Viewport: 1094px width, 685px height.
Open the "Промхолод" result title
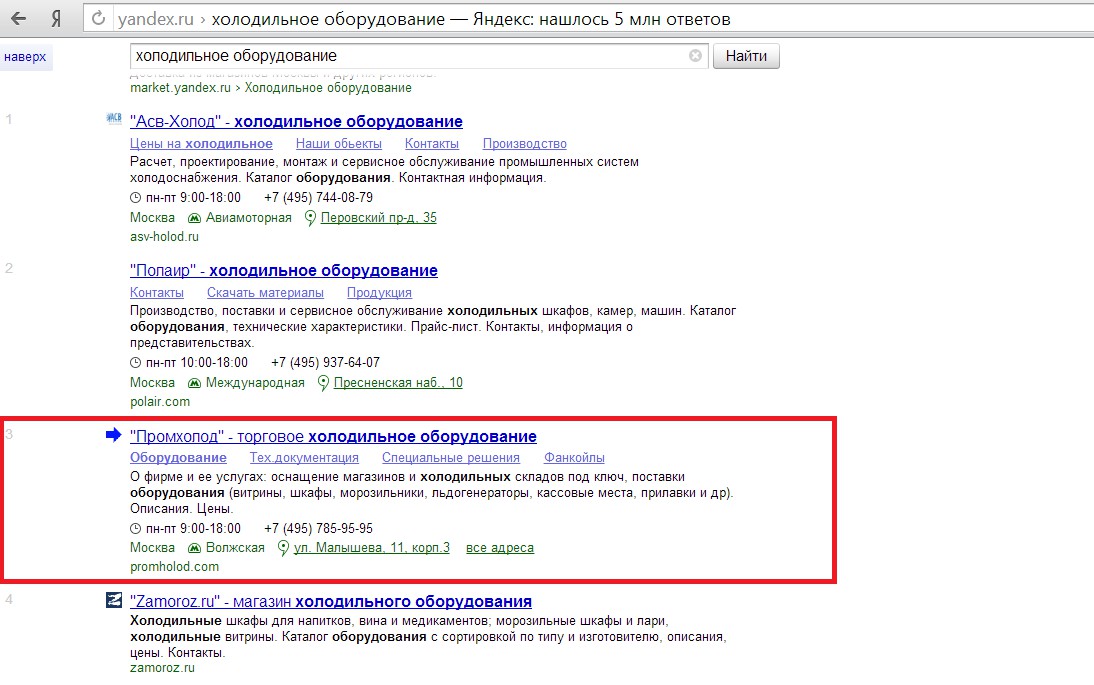click(x=333, y=437)
